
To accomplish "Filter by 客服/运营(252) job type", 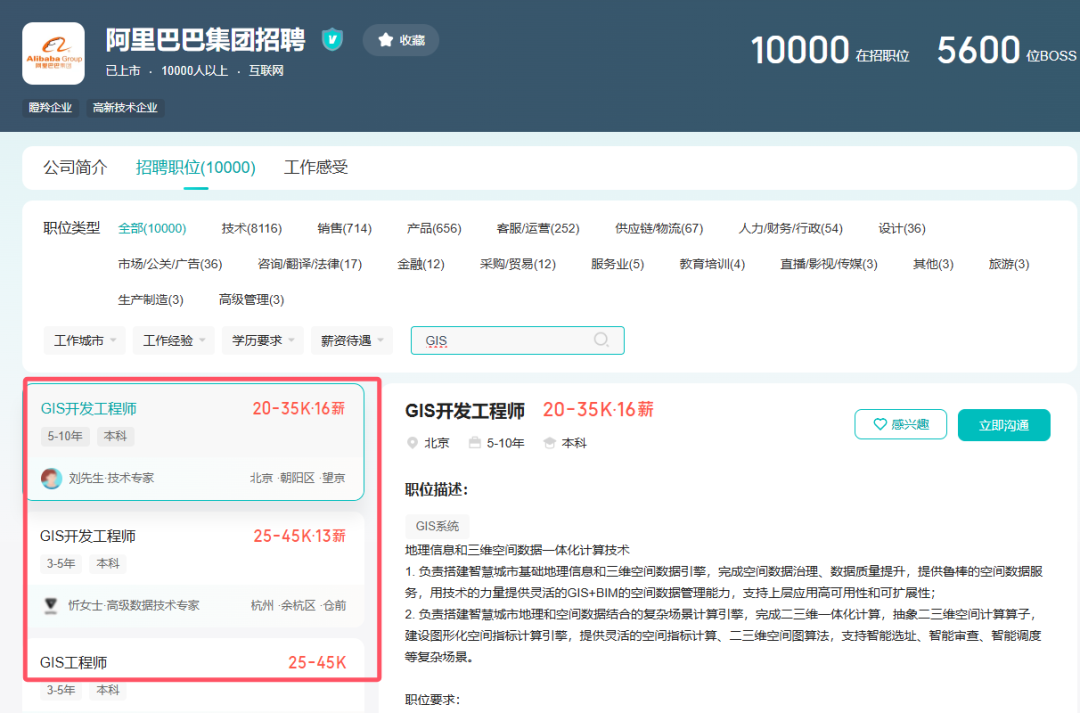I will point(538,228).
